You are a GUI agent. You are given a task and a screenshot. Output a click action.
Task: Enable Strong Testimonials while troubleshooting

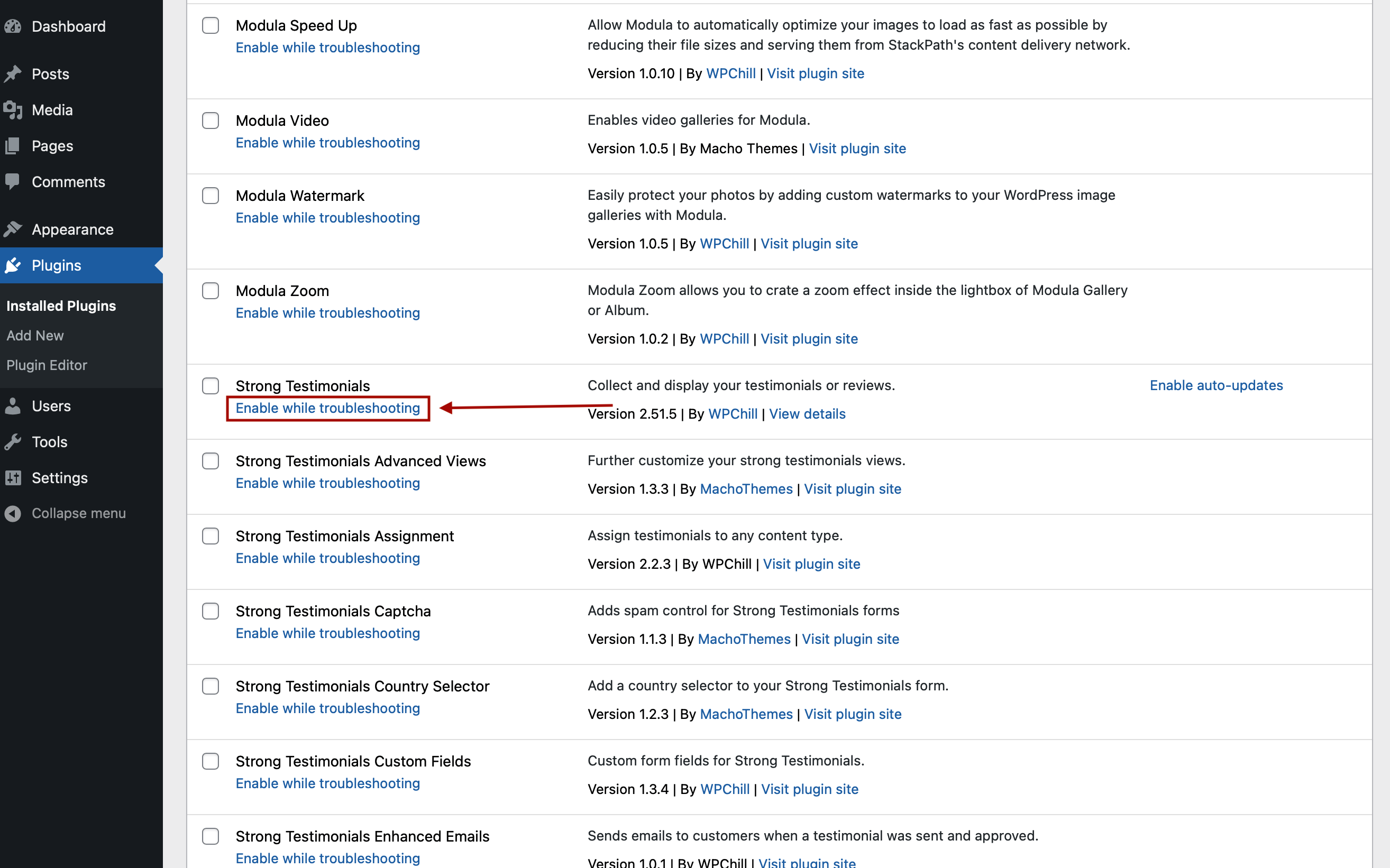point(327,408)
